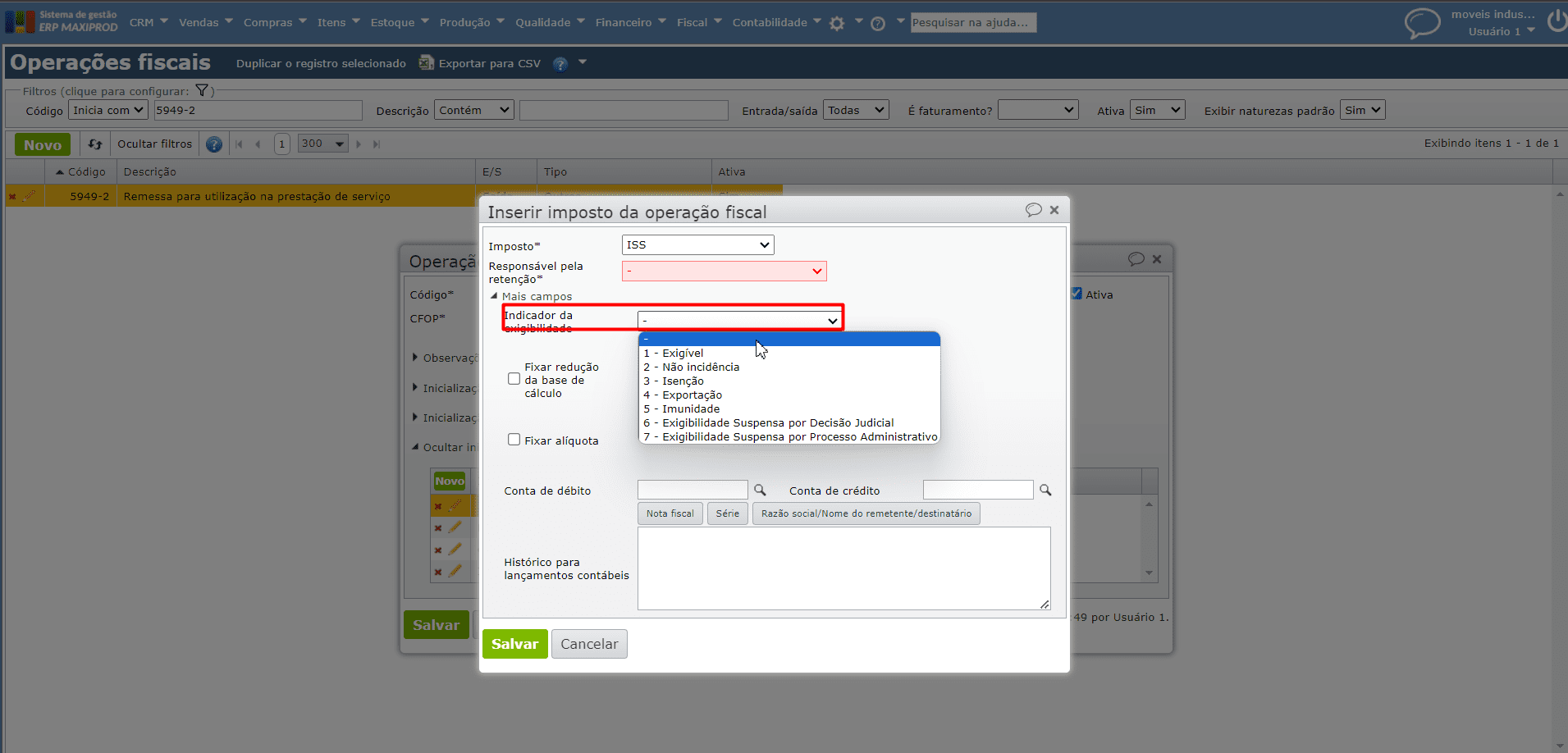Open the Exibir naturezas padrão dropdown
The image size is (1568, 753).
pos(1362,110)
